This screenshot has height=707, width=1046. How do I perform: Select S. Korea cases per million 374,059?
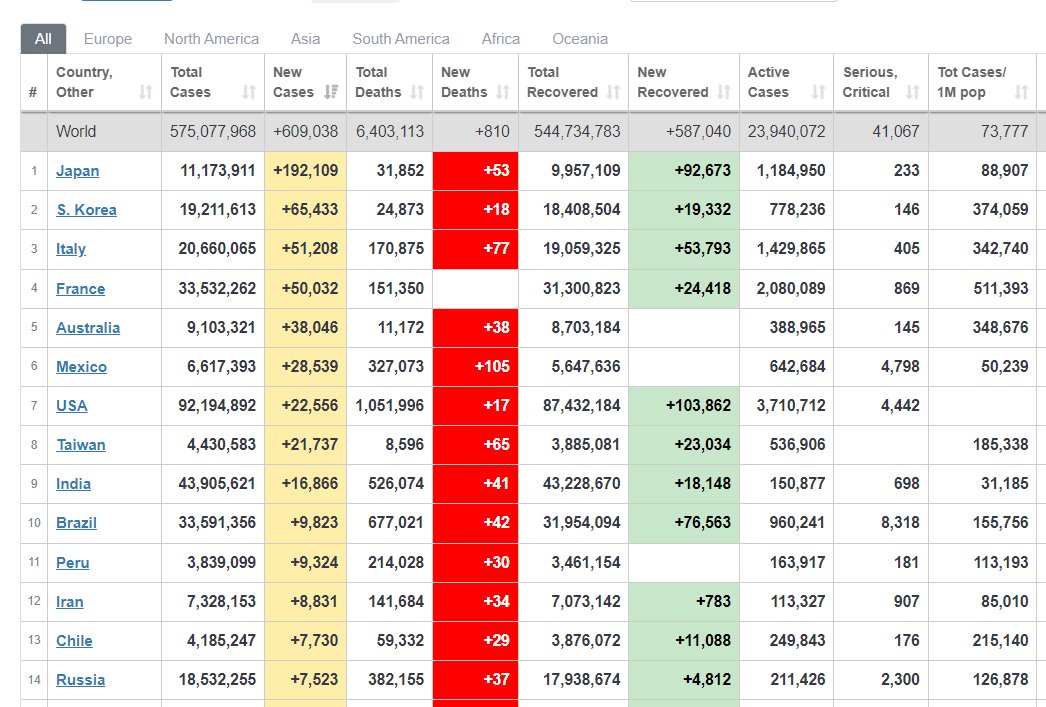coord(1000,209)
